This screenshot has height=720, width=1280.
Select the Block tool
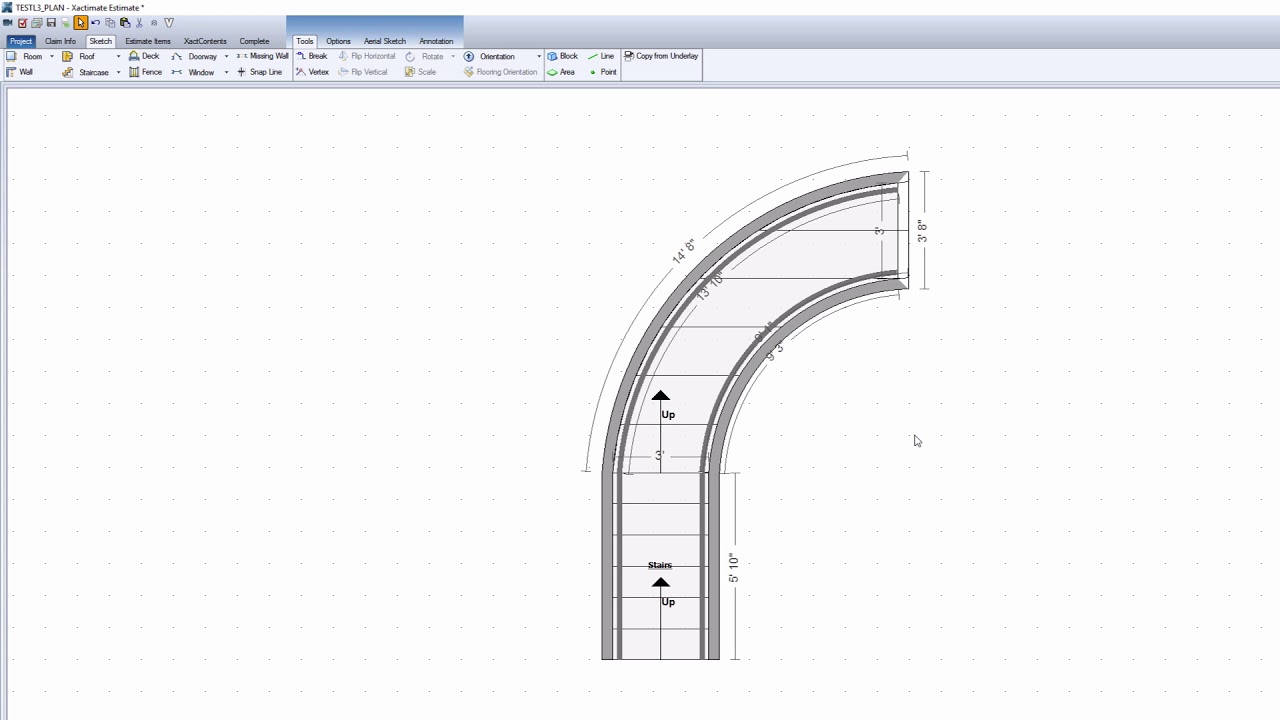pos(563,56)
